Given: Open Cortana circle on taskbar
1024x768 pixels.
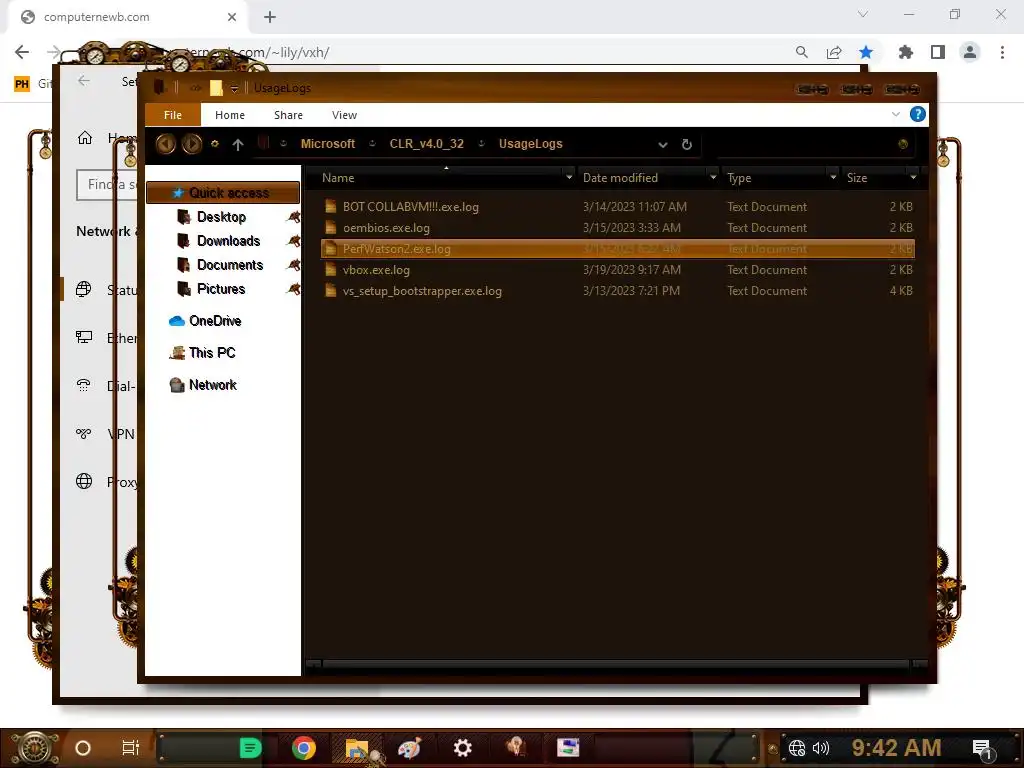Looking at the screenshot, I should (x=83, y=748).
